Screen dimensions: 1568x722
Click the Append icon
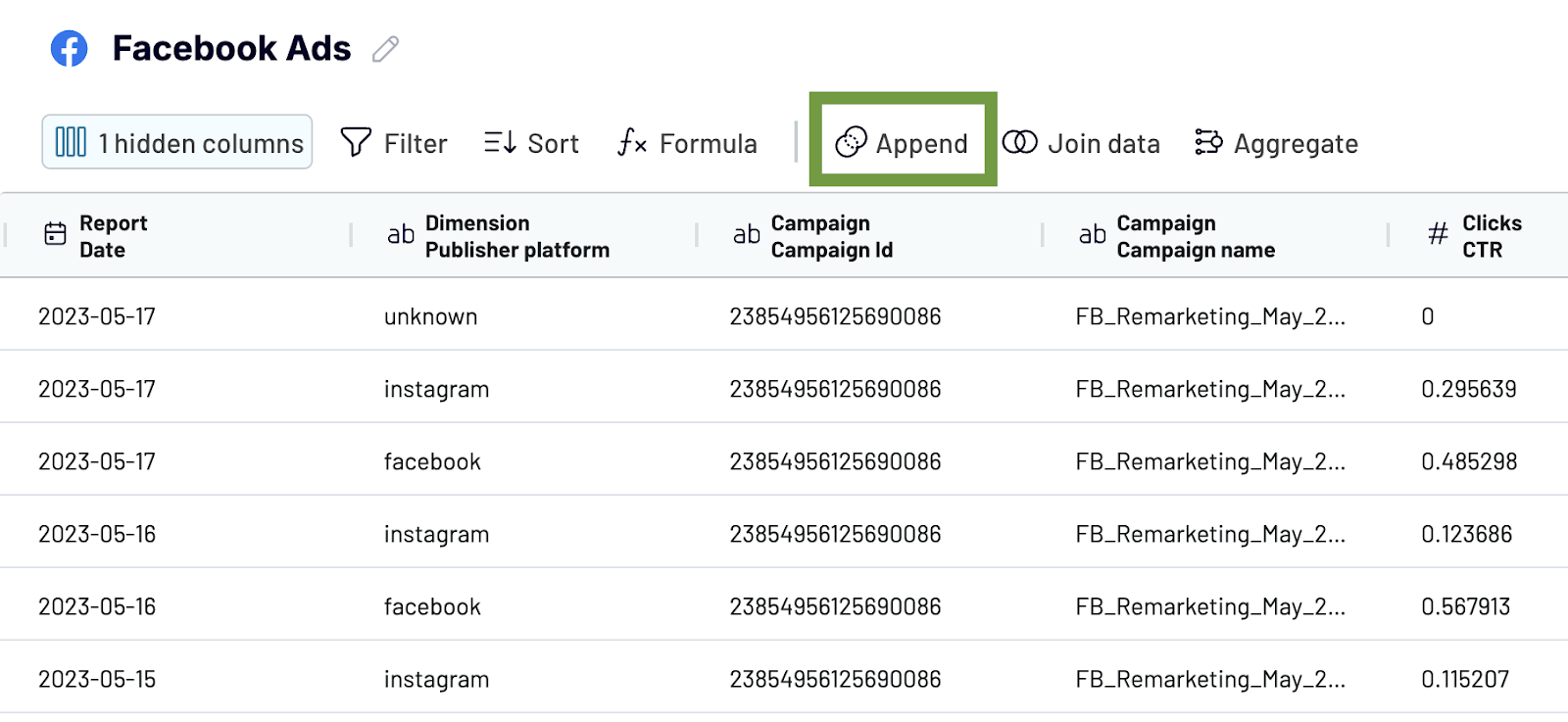851,142
